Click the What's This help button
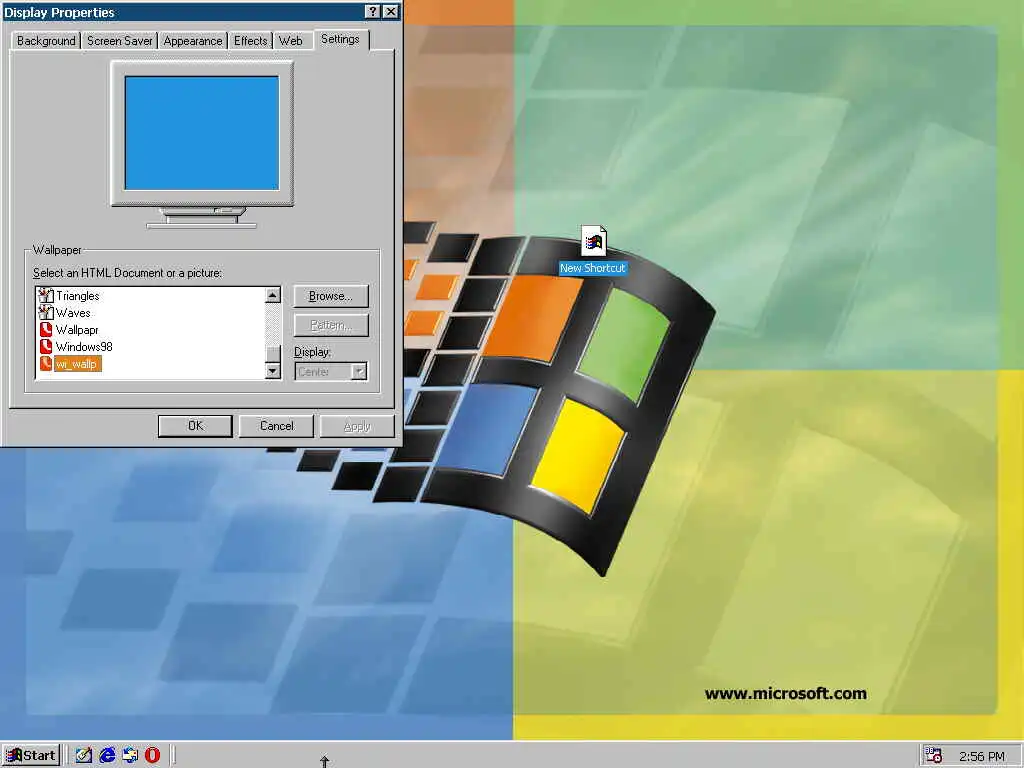Viewport: 1024px width, 768px height. 372,12
